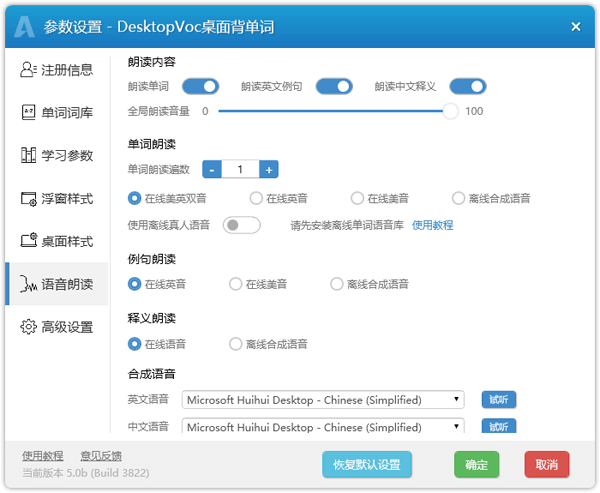The width and height of the screenshot is (600, 493).
Task: Click the 合成语音 section heading
Action: [x=152, y=374]
